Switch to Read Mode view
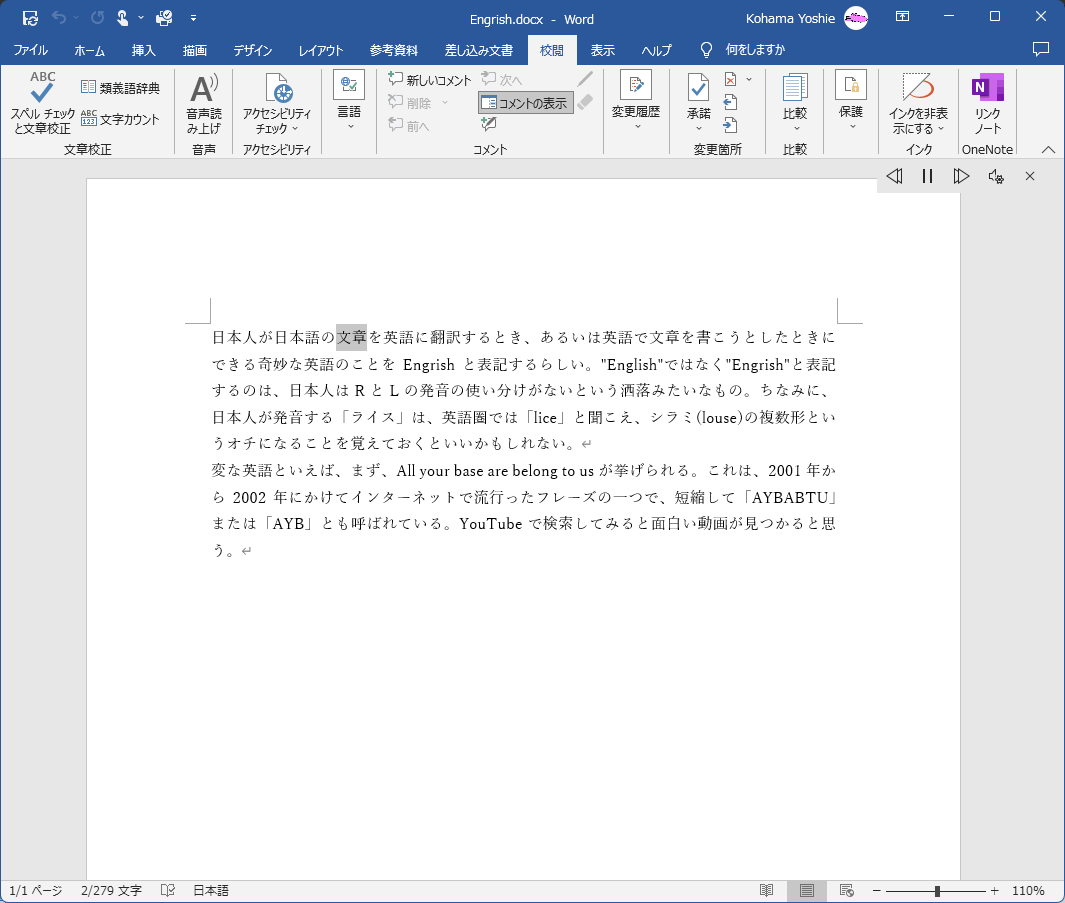Viewport: 1065px width, 903px height. coord(767,890)
